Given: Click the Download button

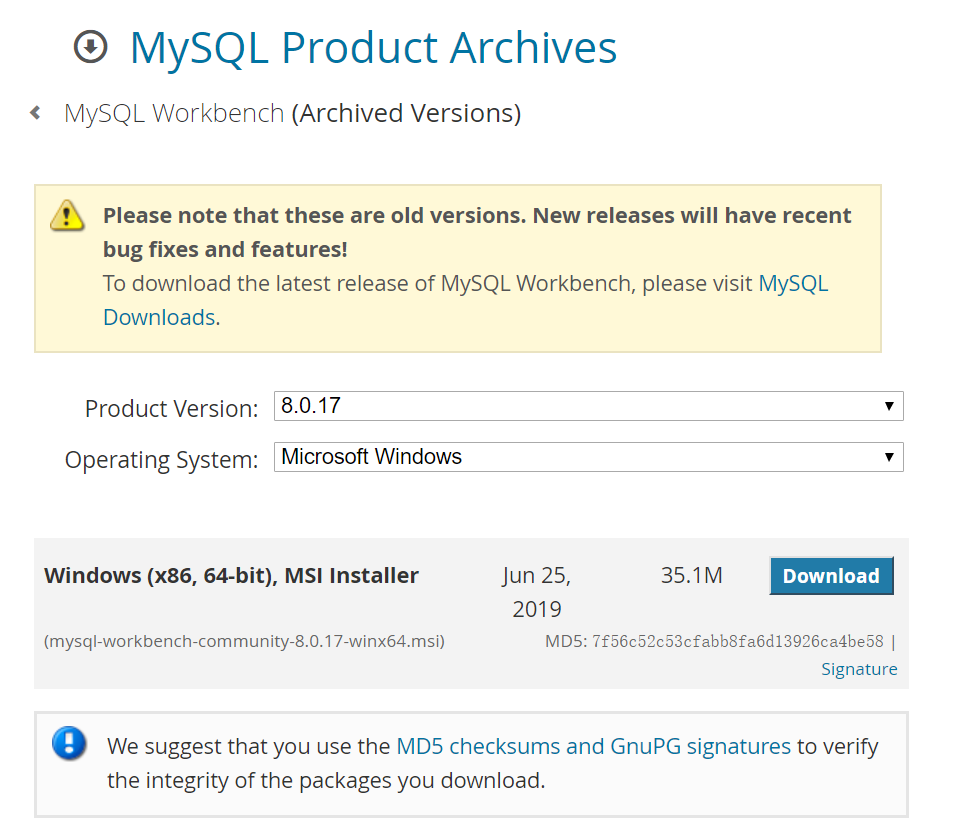Looking at the screenshot, I should click(831, 575).
